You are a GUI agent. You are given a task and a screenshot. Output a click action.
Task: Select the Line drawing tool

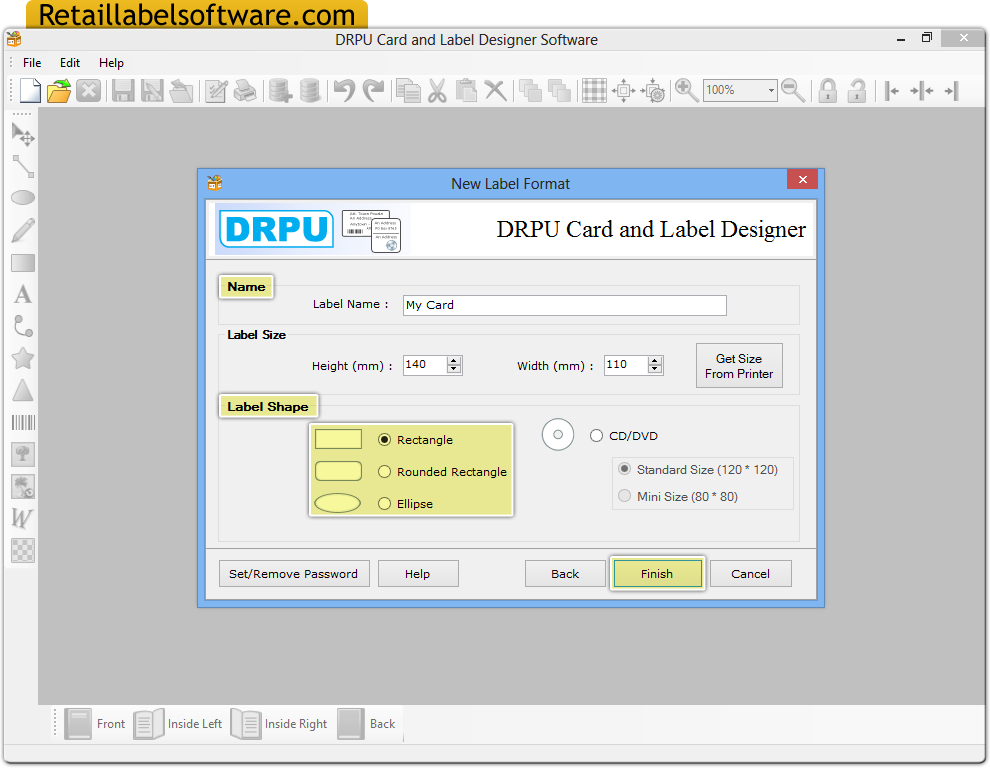[23, 166]
